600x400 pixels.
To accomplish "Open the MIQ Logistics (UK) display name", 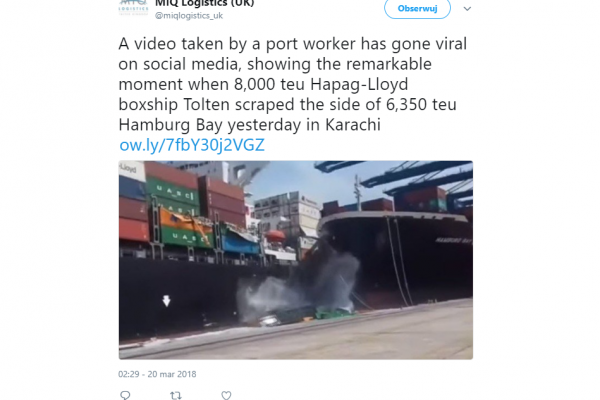I will point(204,3).
